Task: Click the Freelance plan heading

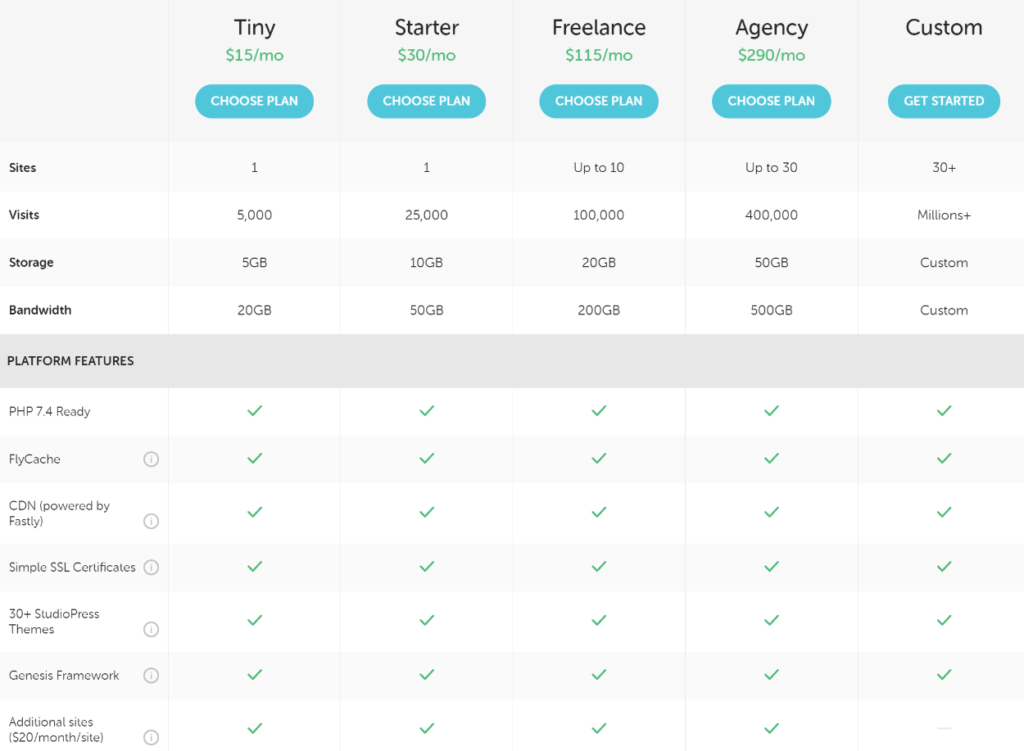Action: [x=599, y=28]
